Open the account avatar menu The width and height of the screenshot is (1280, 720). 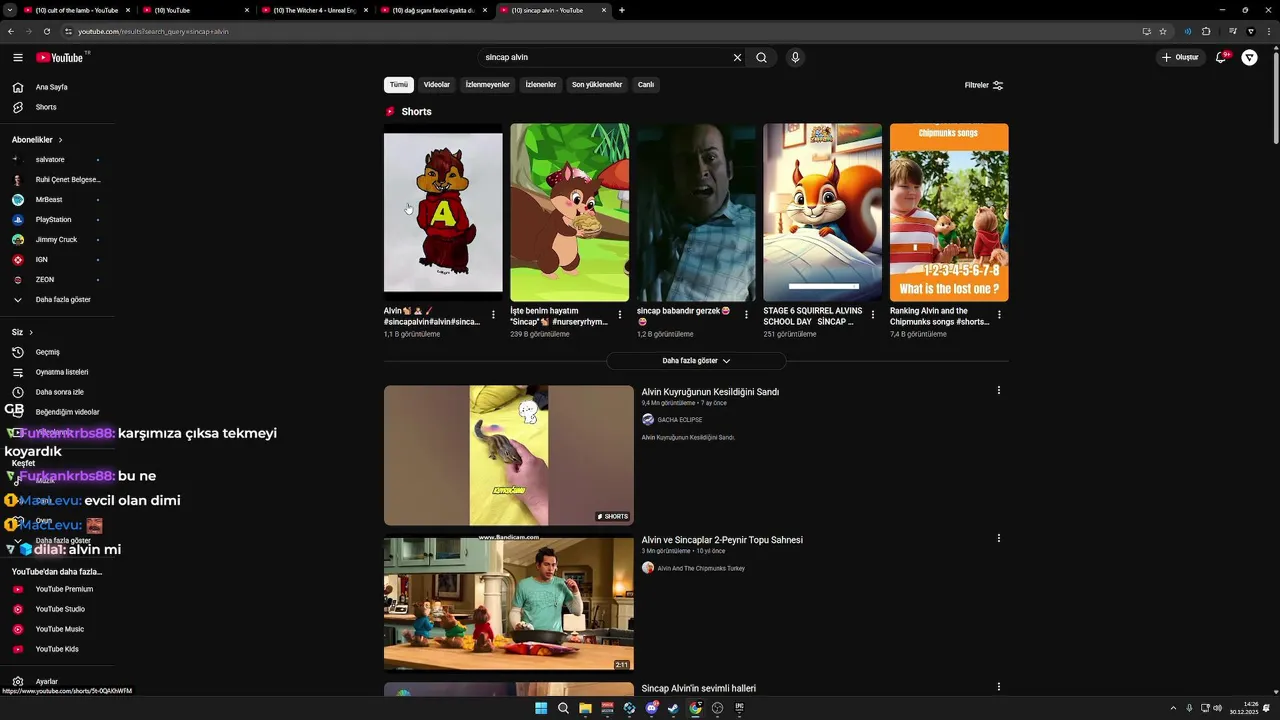(1249, 57)
